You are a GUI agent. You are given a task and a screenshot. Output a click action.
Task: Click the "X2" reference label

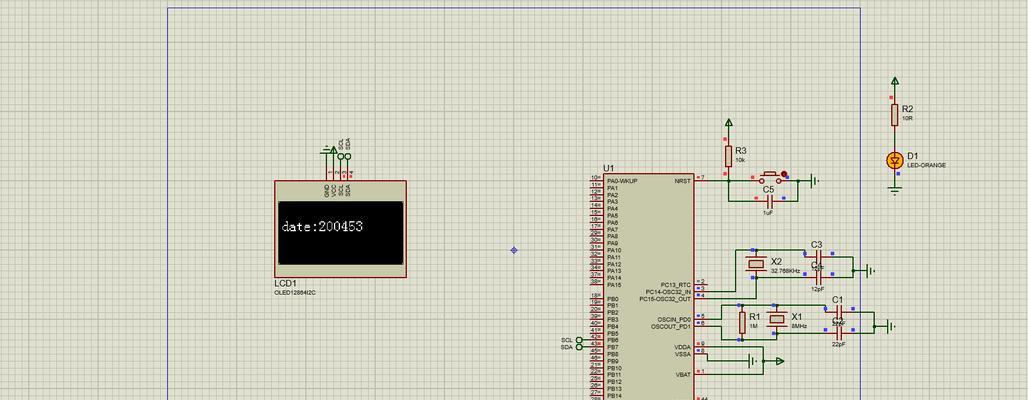[776, 261]
